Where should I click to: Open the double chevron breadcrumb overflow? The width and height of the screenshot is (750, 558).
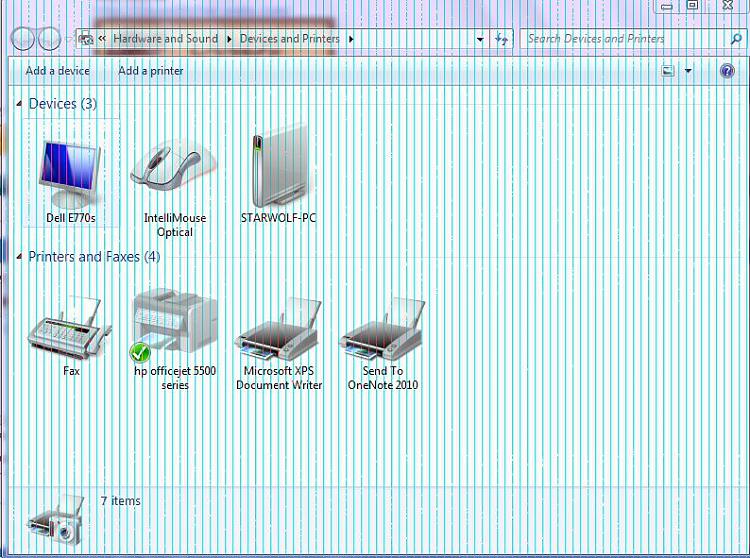click(102, 38)
